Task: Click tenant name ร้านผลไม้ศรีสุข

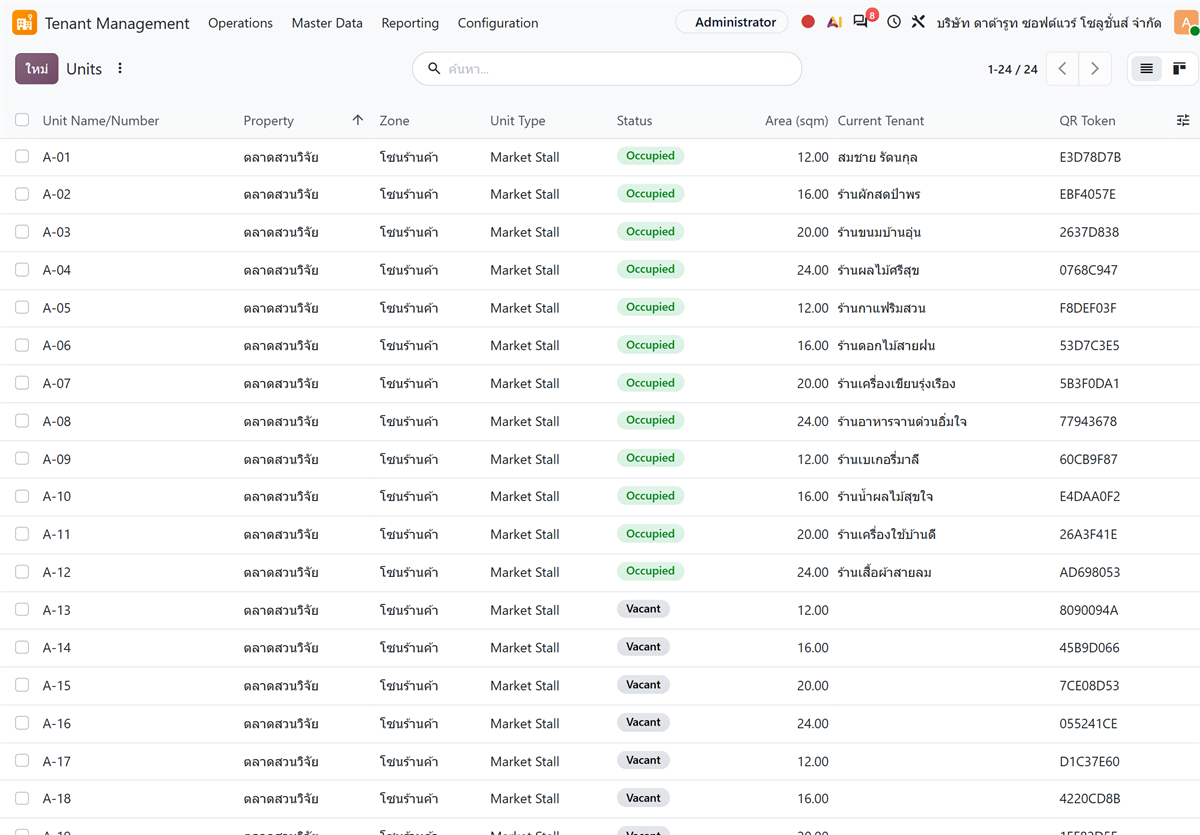Action: [x=878, y=270]
